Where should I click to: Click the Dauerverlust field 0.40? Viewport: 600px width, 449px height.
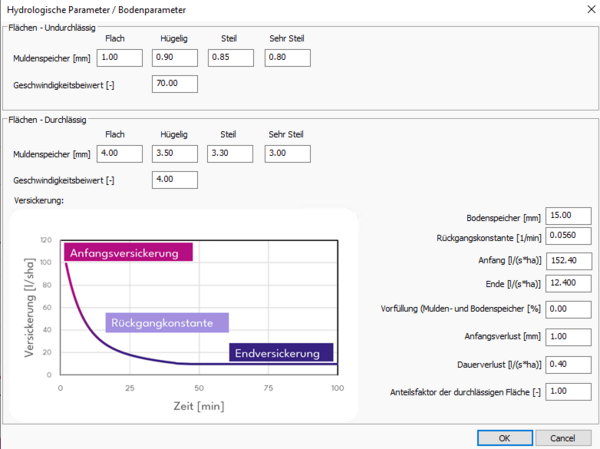click(568, 365)
